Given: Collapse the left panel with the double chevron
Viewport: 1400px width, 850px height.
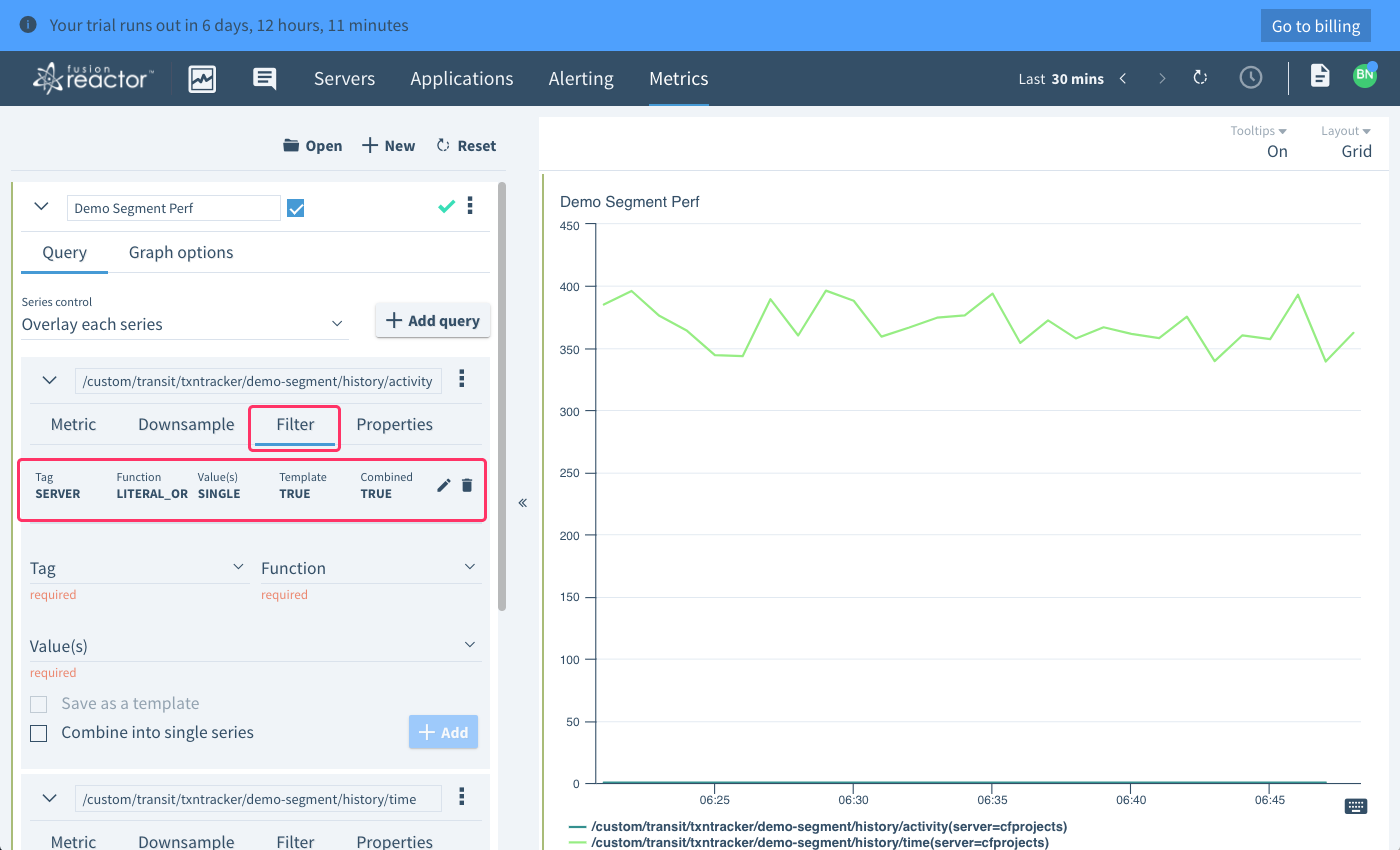Looking at the screenshot, I should 522,503.
